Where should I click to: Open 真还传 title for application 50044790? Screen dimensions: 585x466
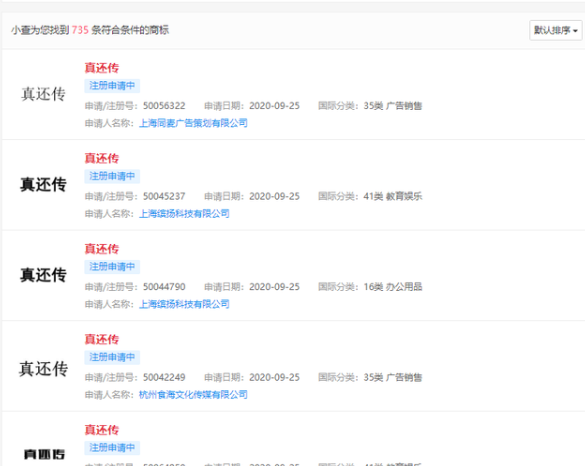tap(101, 249)
